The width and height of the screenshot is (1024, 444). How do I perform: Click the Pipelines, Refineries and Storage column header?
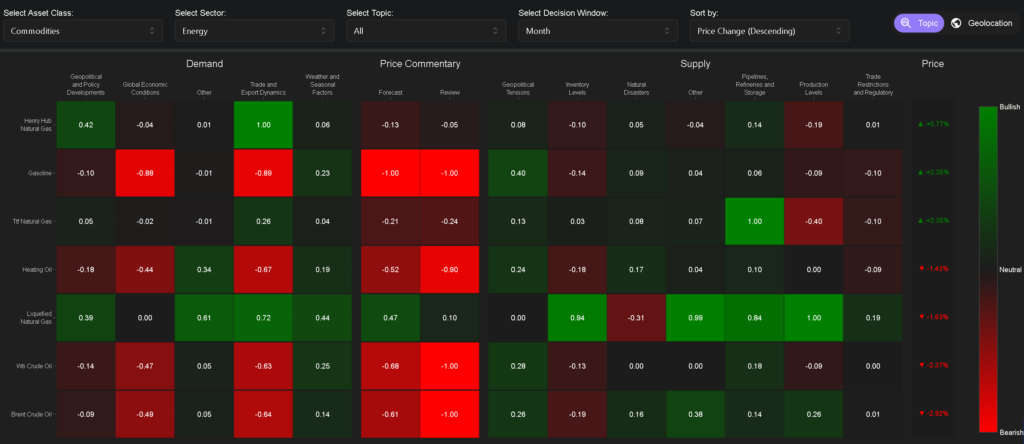[754, 84]
